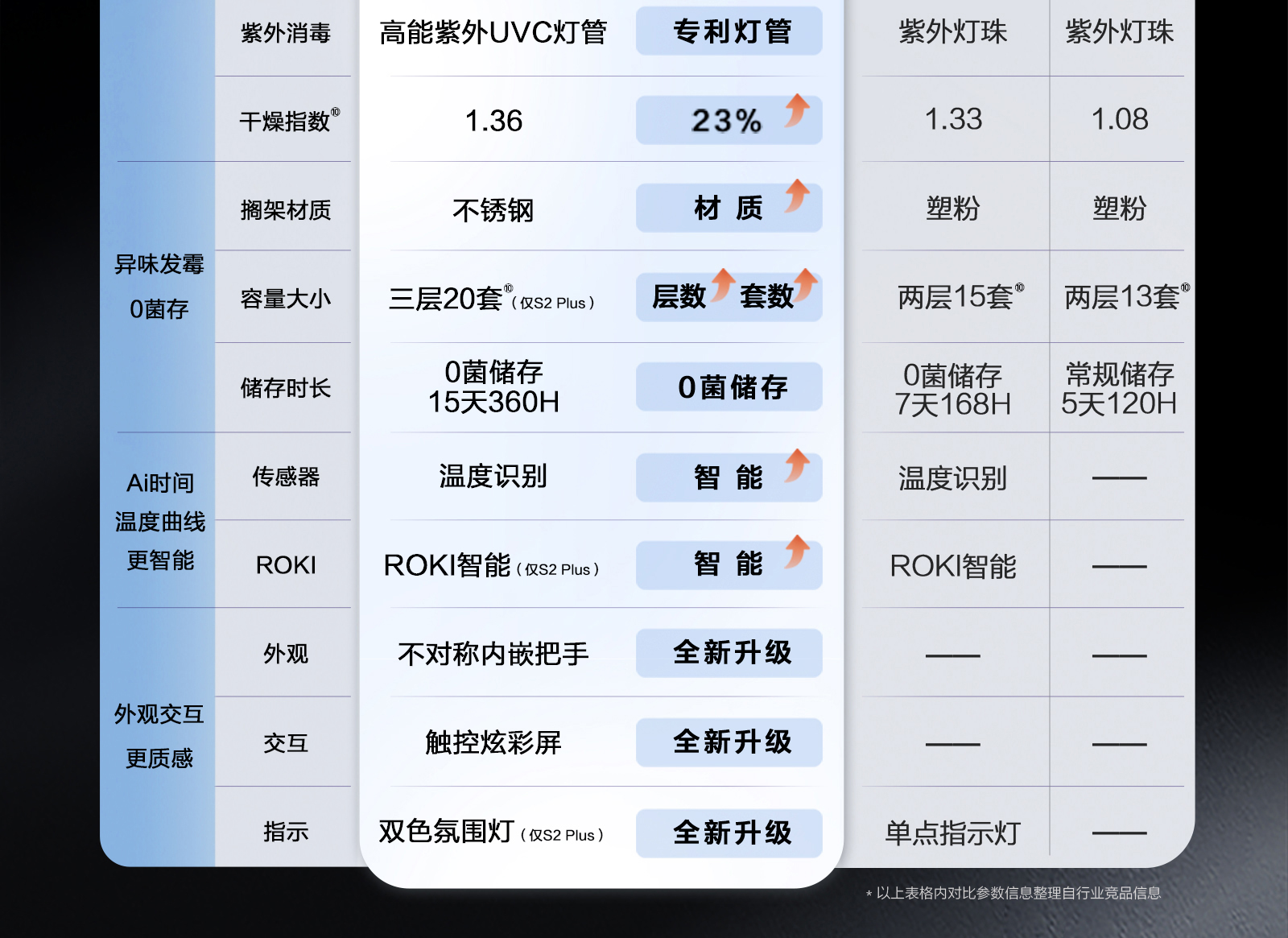Click the arrow on the ROKI智能 row's 智能 badge

797,552
